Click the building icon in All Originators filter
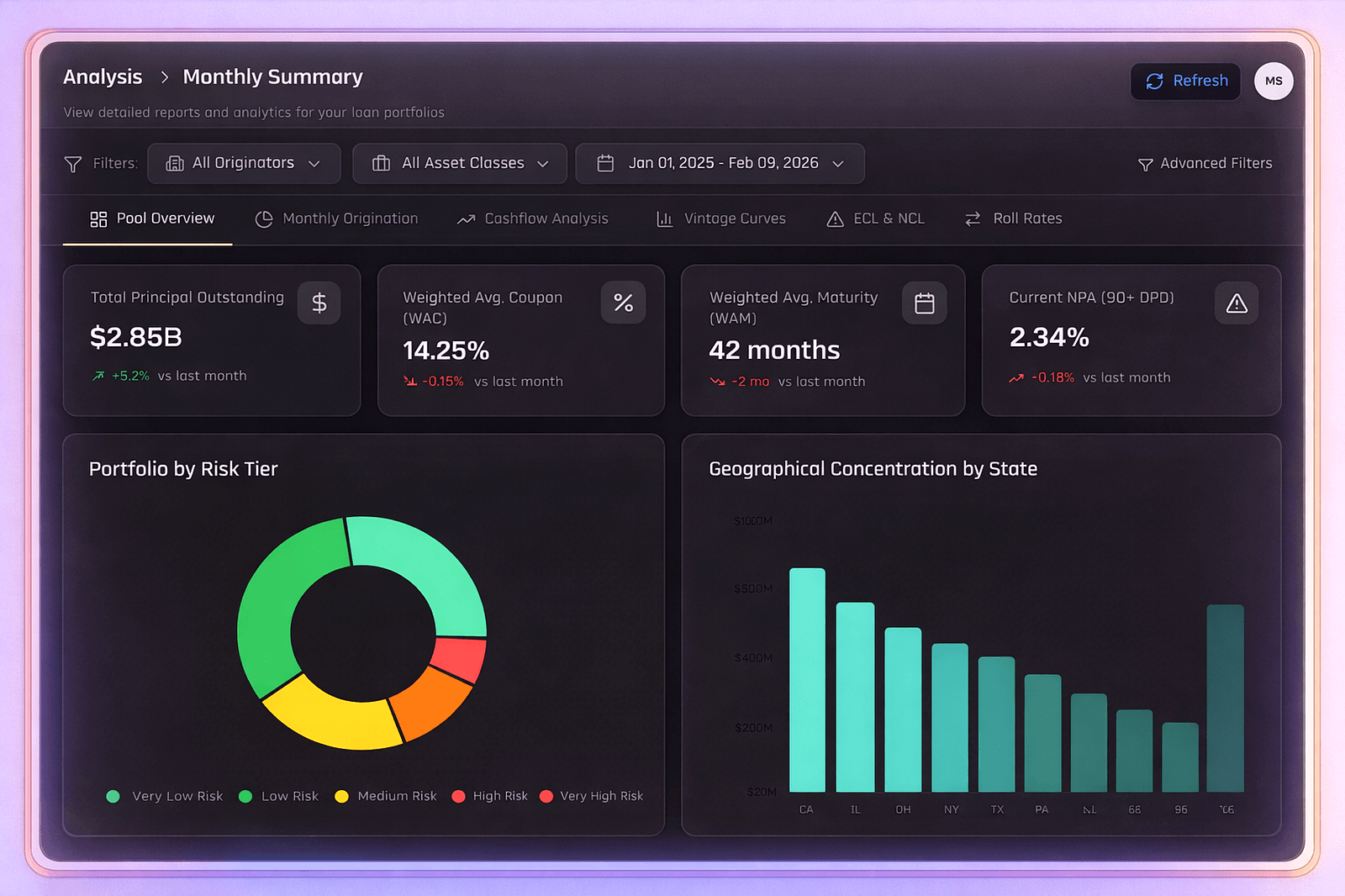1345x896 pixels. pyautogui.click(x=175, y=163)
